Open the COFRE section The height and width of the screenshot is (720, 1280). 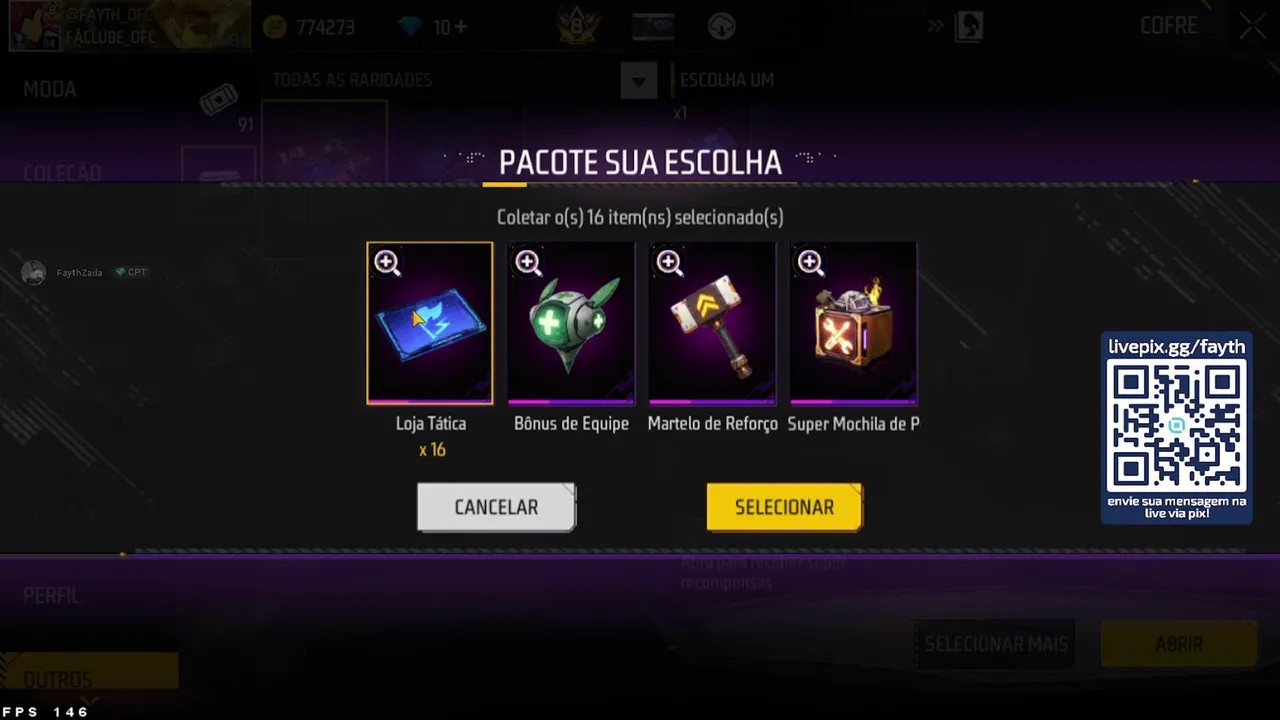pos(1168,26)
